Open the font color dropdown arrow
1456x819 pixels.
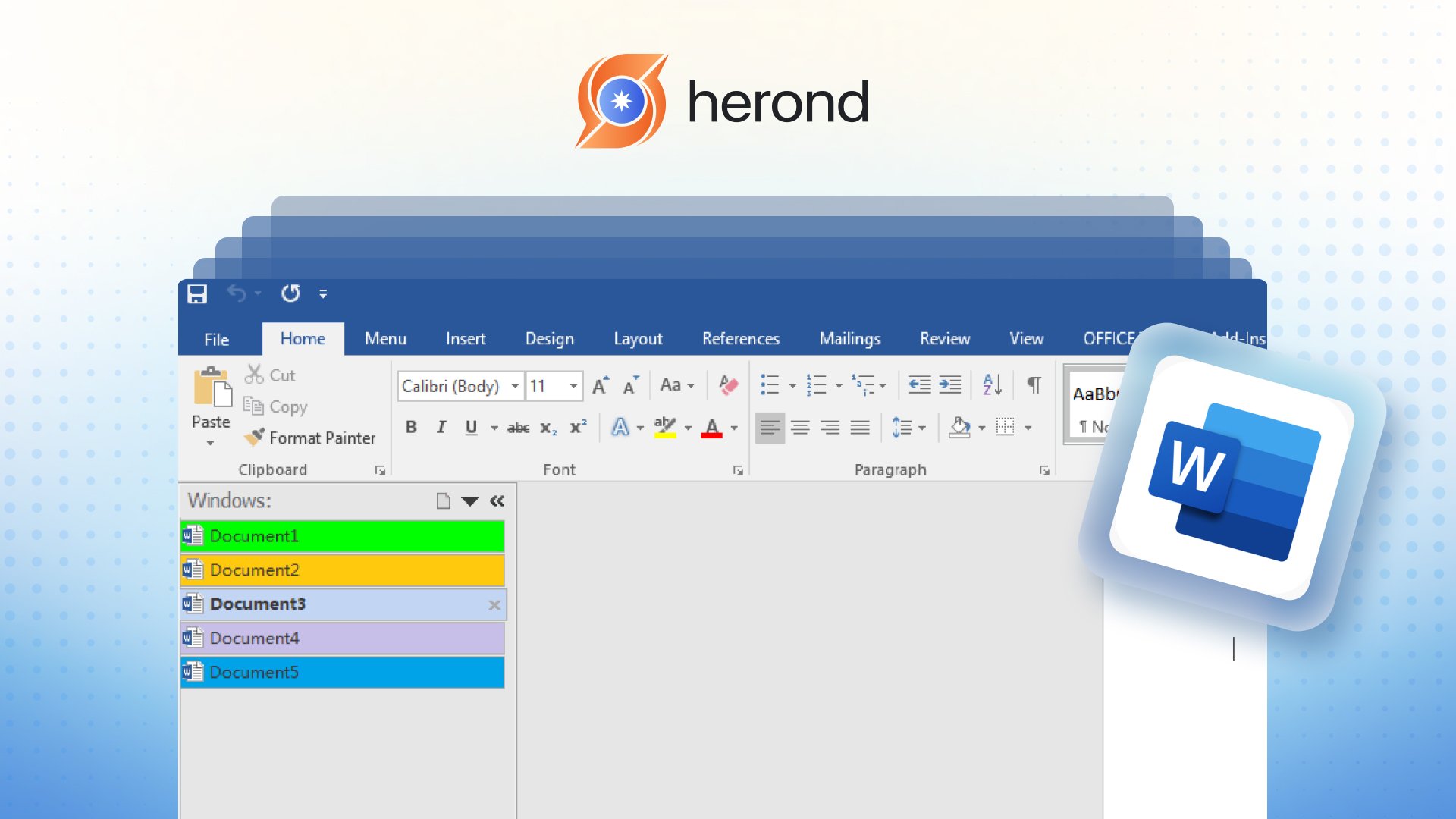pyautogui.click(x=734, y=428)
